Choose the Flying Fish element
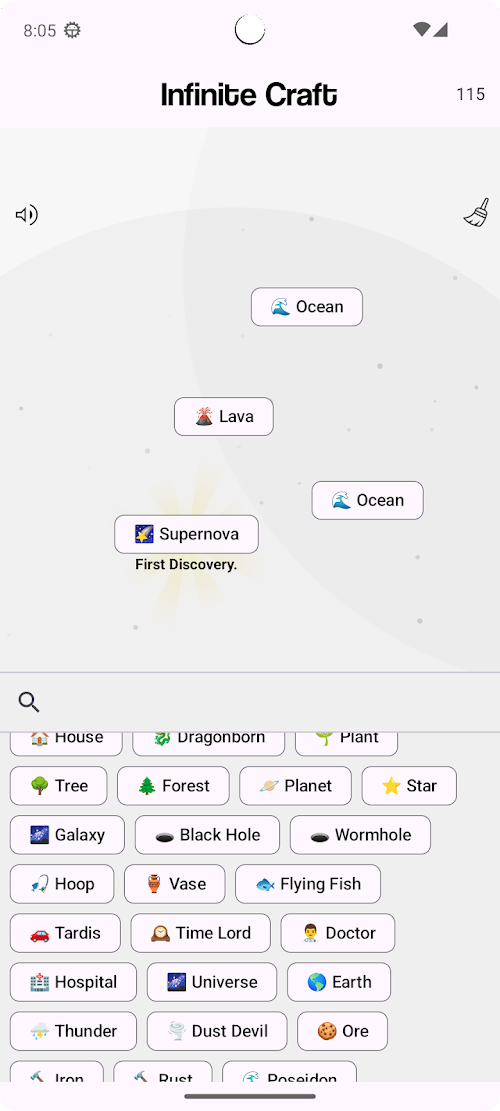The height and width of the screenshot is (1111, 500). 308,884
